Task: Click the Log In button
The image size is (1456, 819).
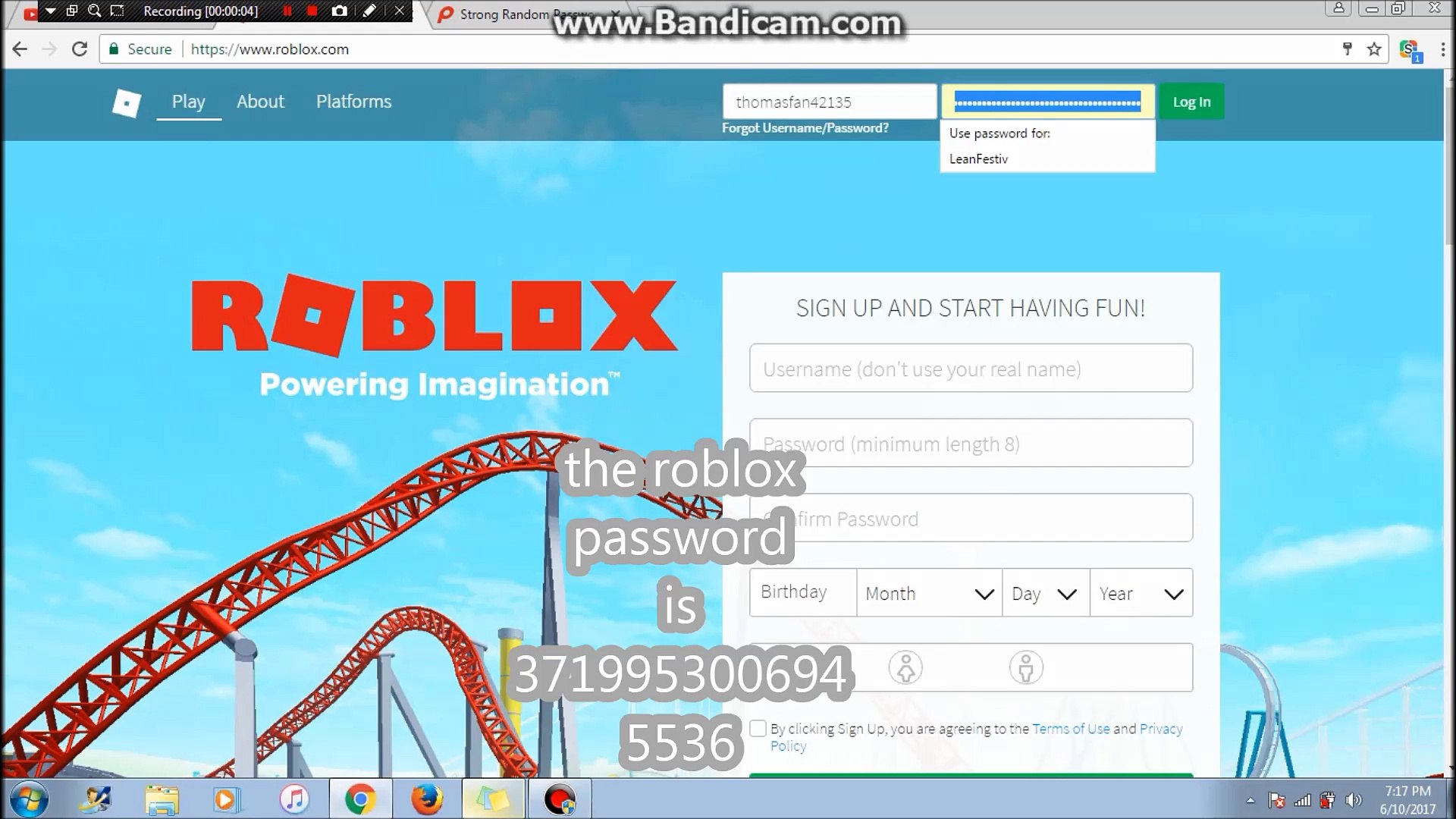Action: pos(1191,101)
